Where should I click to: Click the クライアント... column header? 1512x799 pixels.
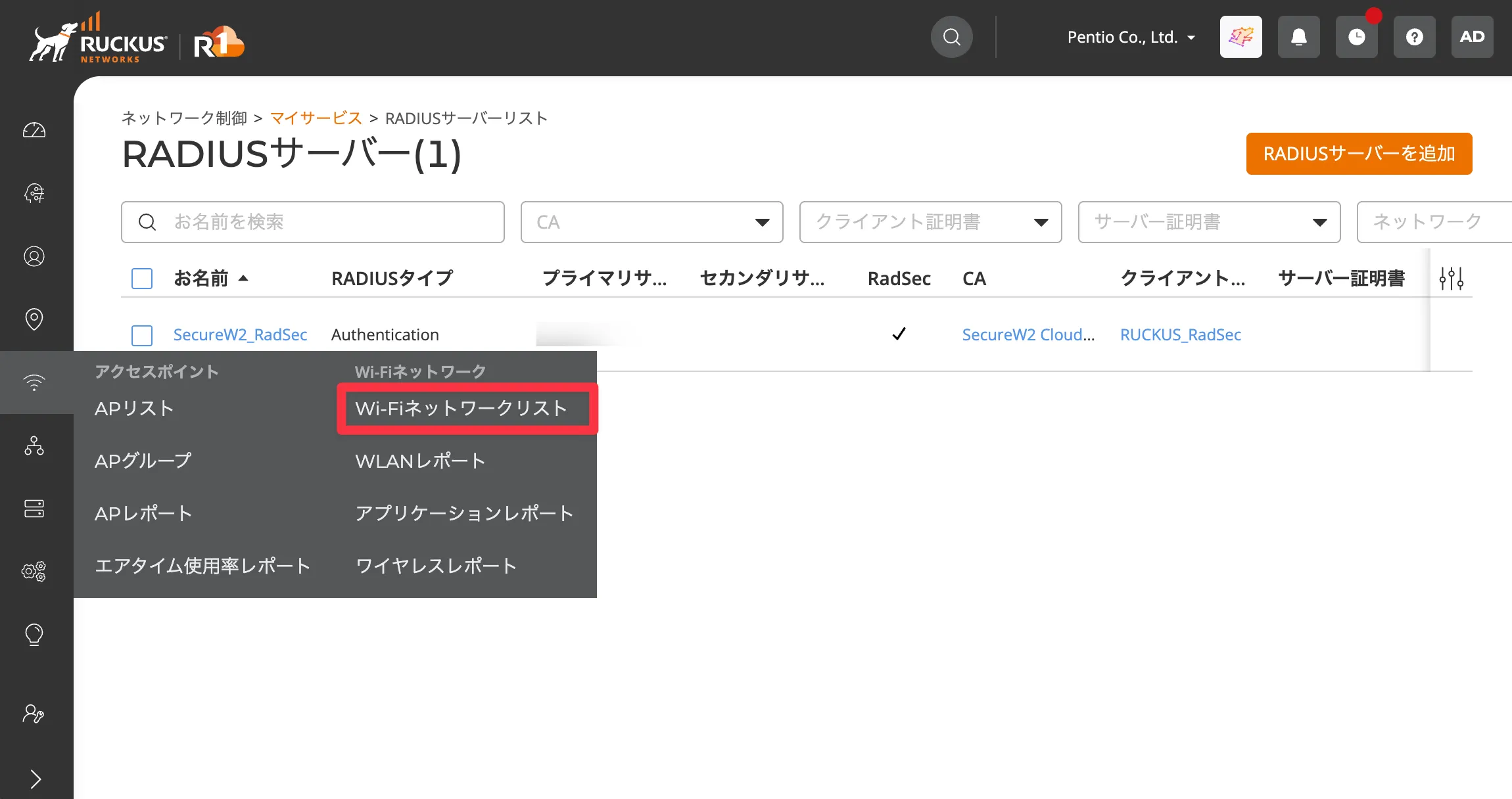[1183, 279]
